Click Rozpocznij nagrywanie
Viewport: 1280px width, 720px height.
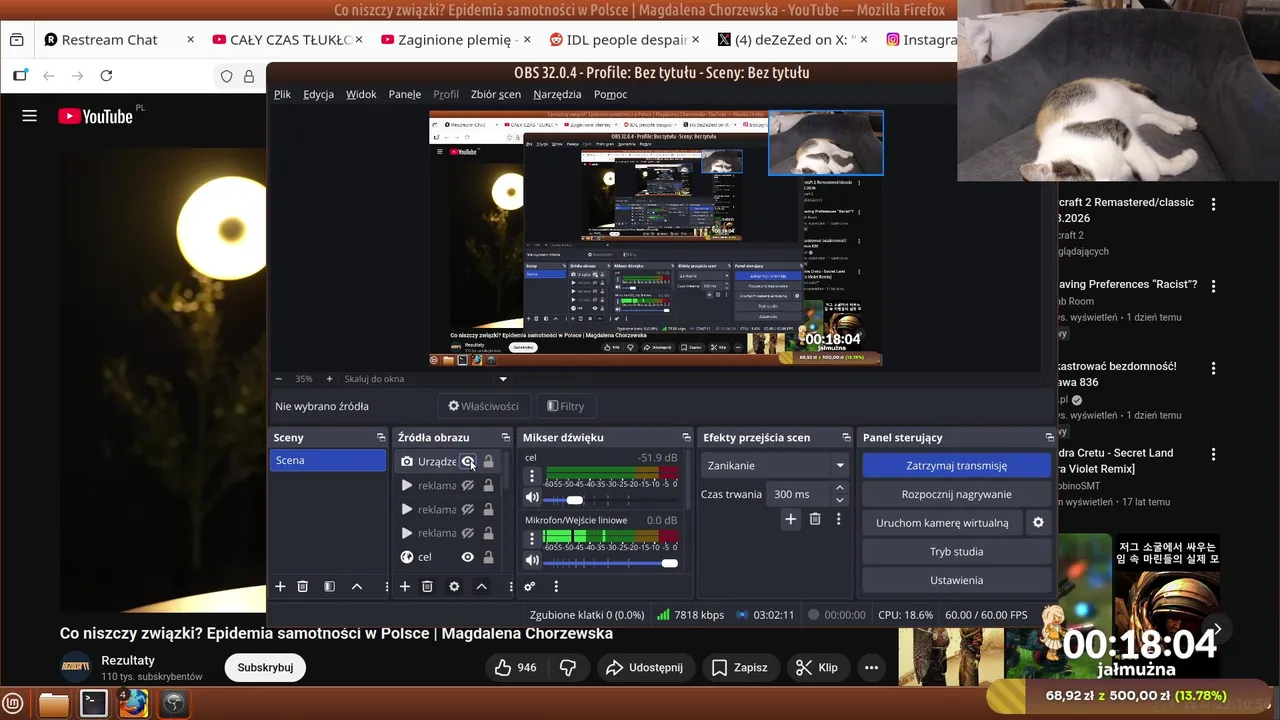956,494
